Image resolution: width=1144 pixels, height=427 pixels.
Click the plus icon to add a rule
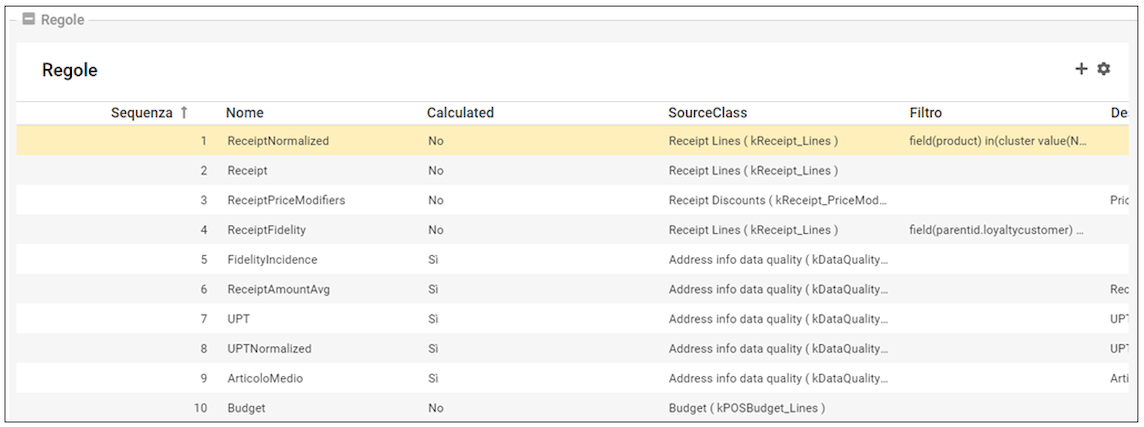coord(1081,69)
